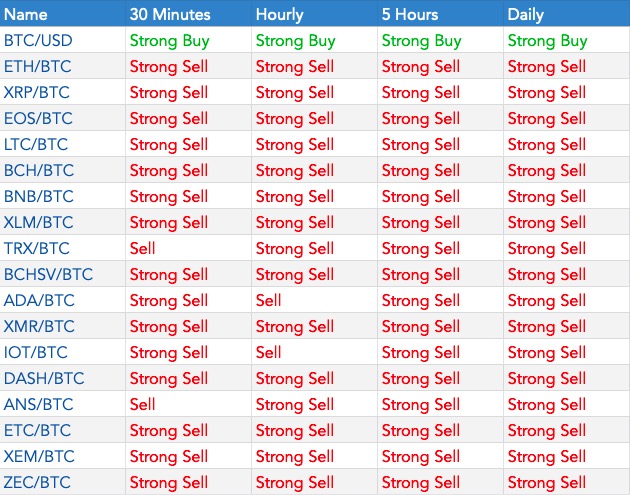Sort by the Name column header

point(27,15)
